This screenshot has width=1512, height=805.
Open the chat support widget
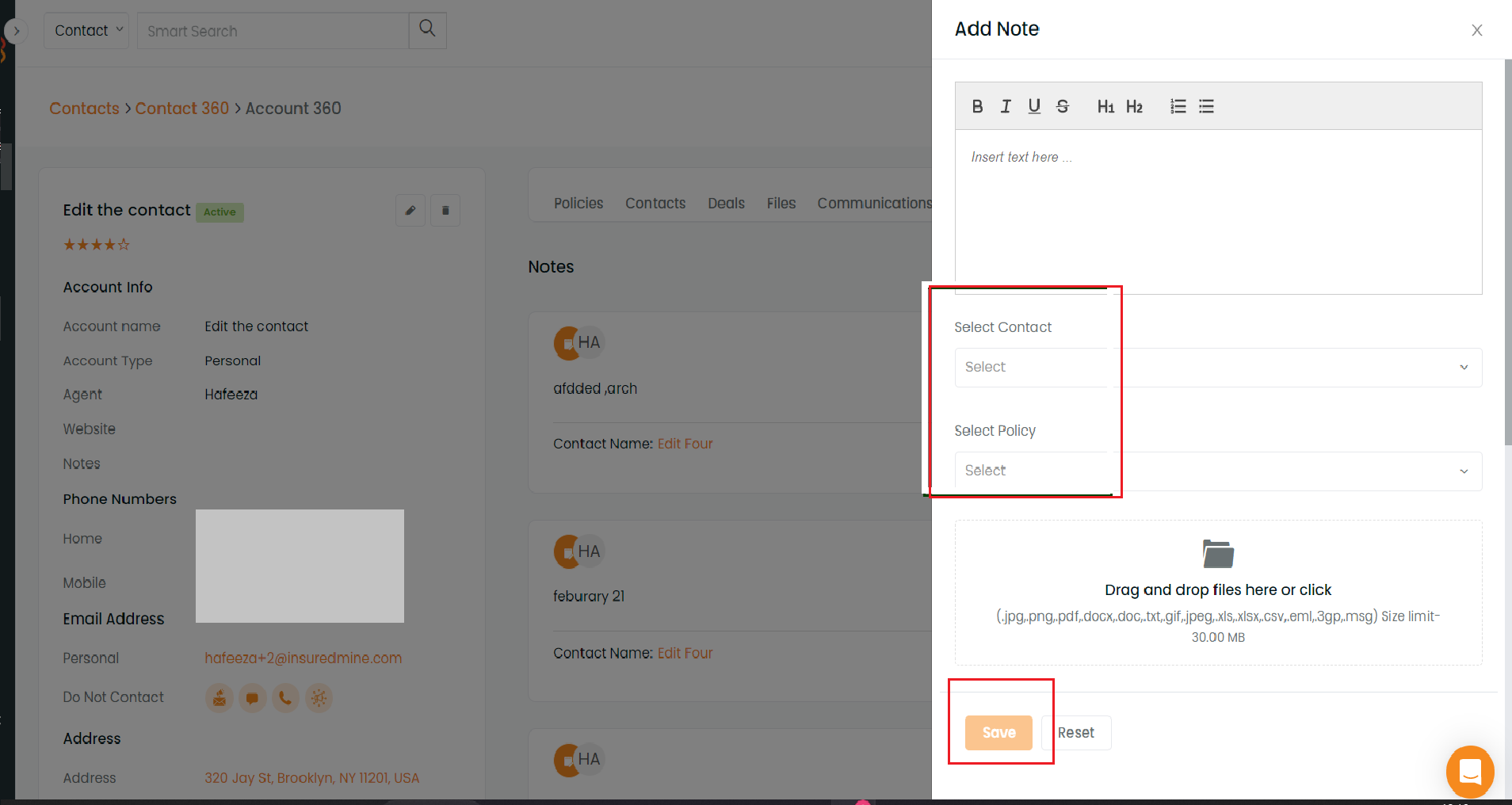pyautogui.click(x=1470, y=771)
